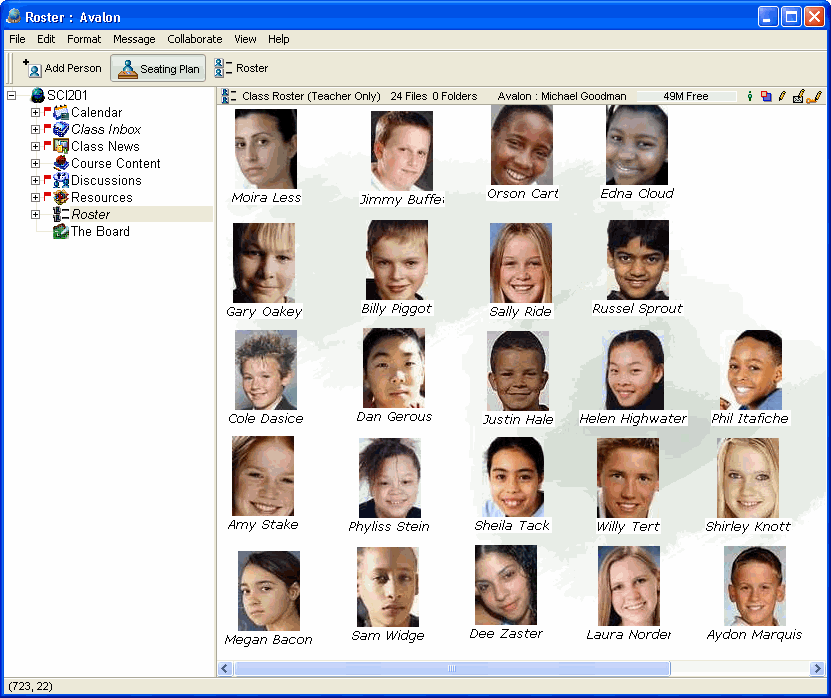Select Sally Ride's photo thumbnail
The height and width of the screenshot is (698, 831).
click(x=520, y=263)
